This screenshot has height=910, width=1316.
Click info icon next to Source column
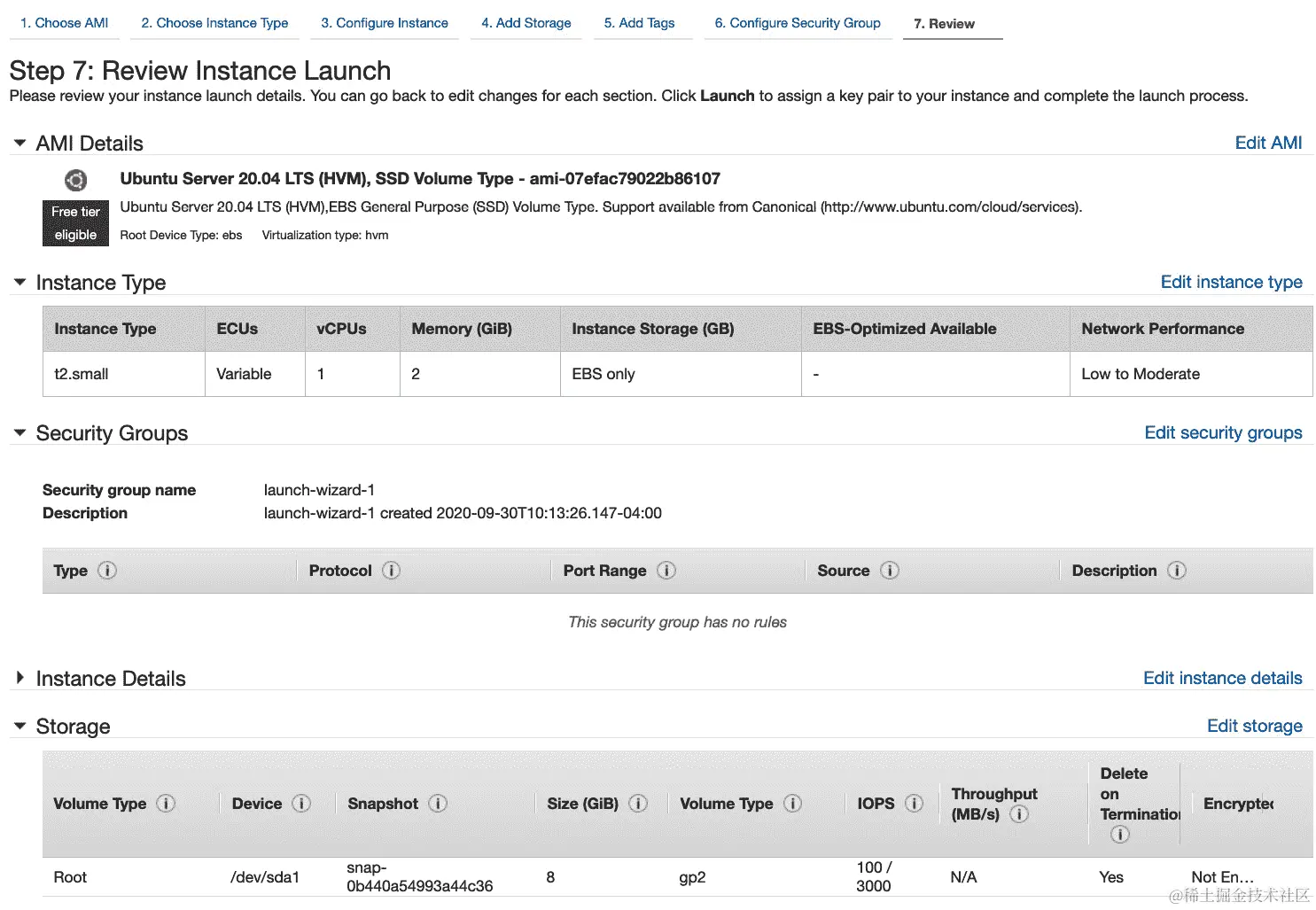[890, 571]
